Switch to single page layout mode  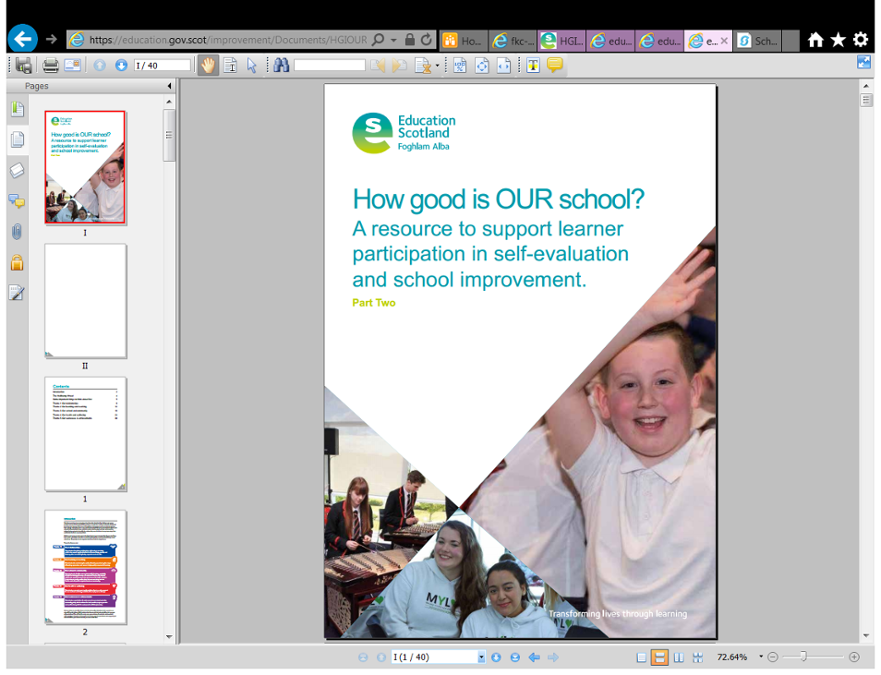click(641, 657)
